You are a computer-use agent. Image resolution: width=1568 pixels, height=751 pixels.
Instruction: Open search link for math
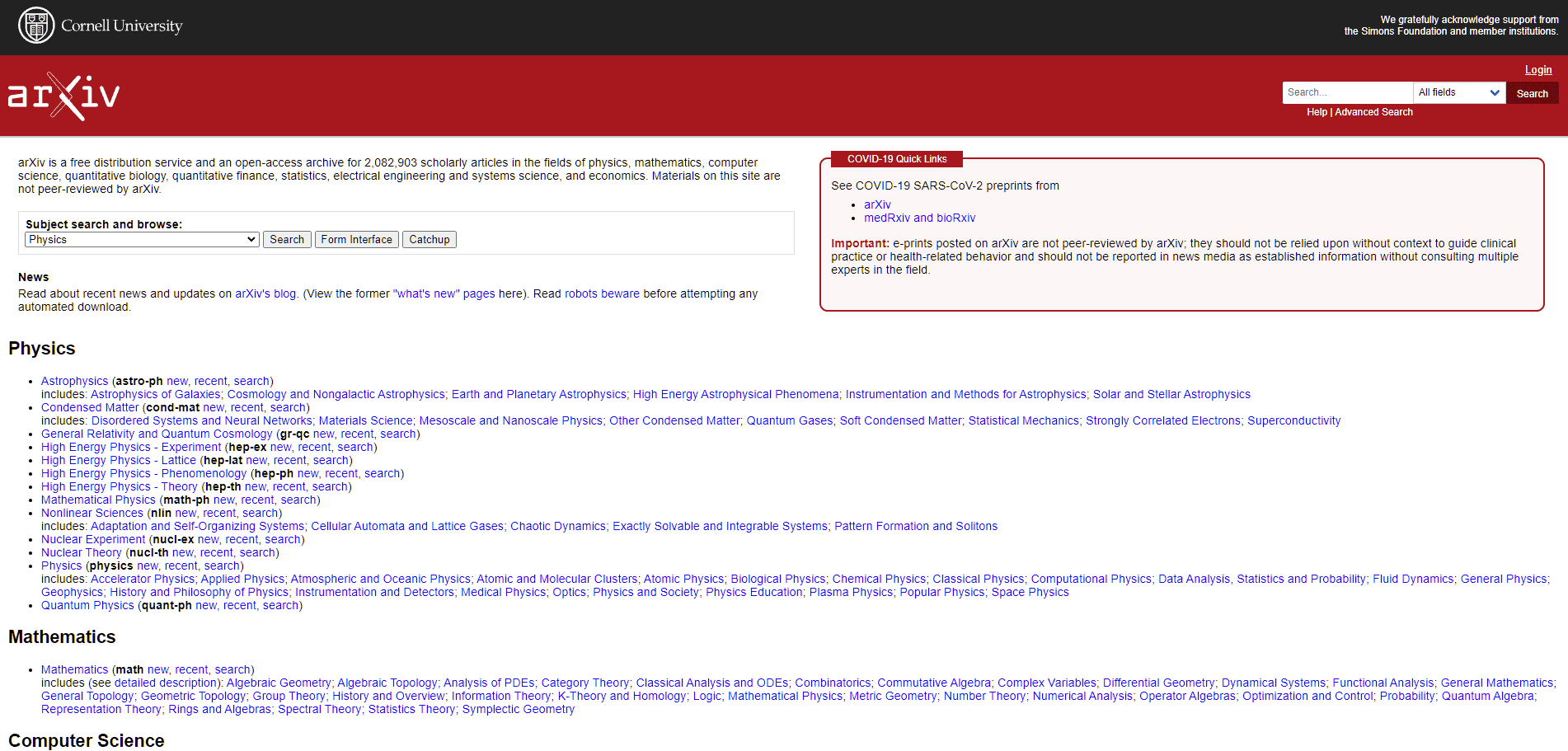232,669
